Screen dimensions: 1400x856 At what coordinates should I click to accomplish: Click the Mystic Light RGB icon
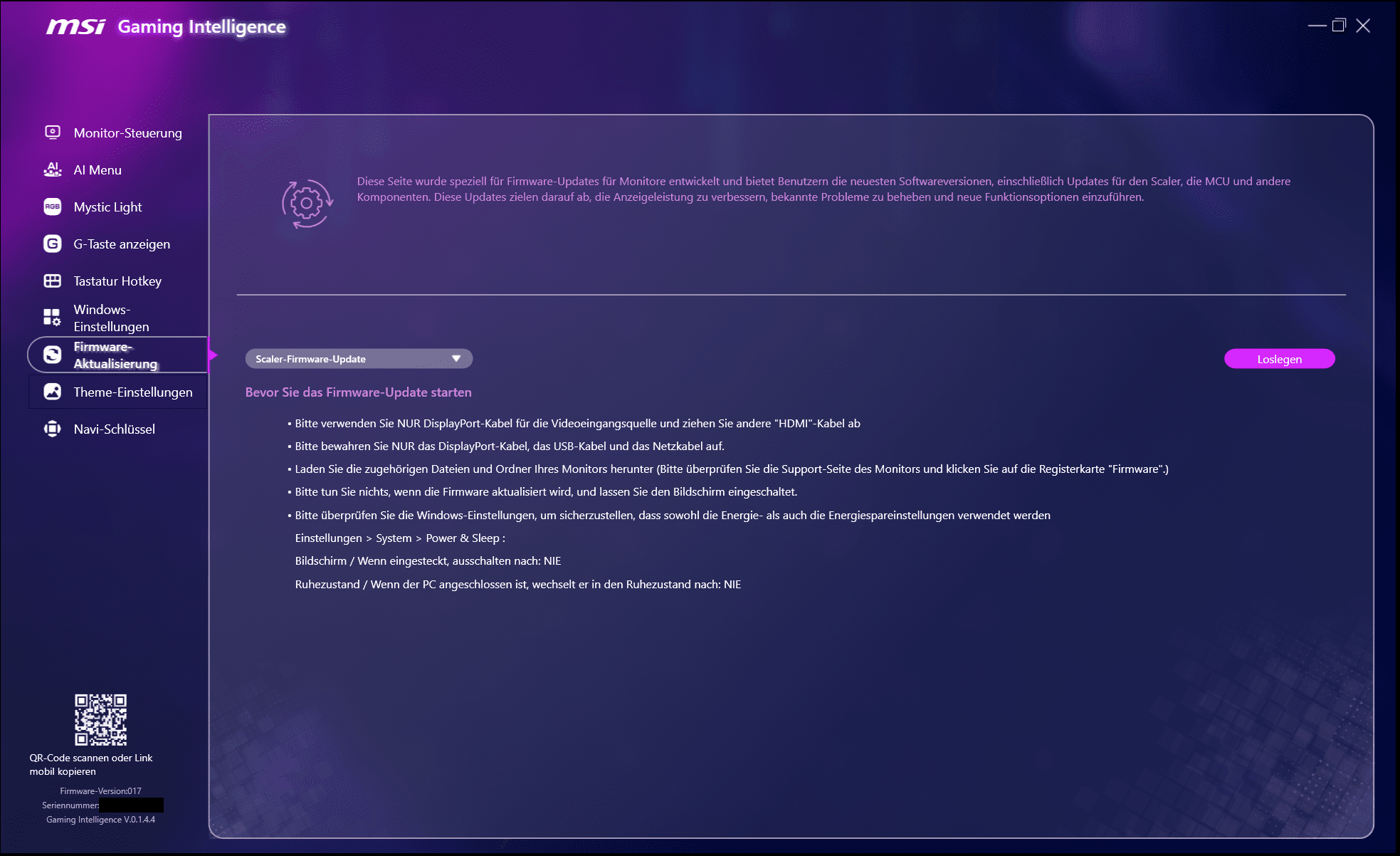tap(53, 207)
